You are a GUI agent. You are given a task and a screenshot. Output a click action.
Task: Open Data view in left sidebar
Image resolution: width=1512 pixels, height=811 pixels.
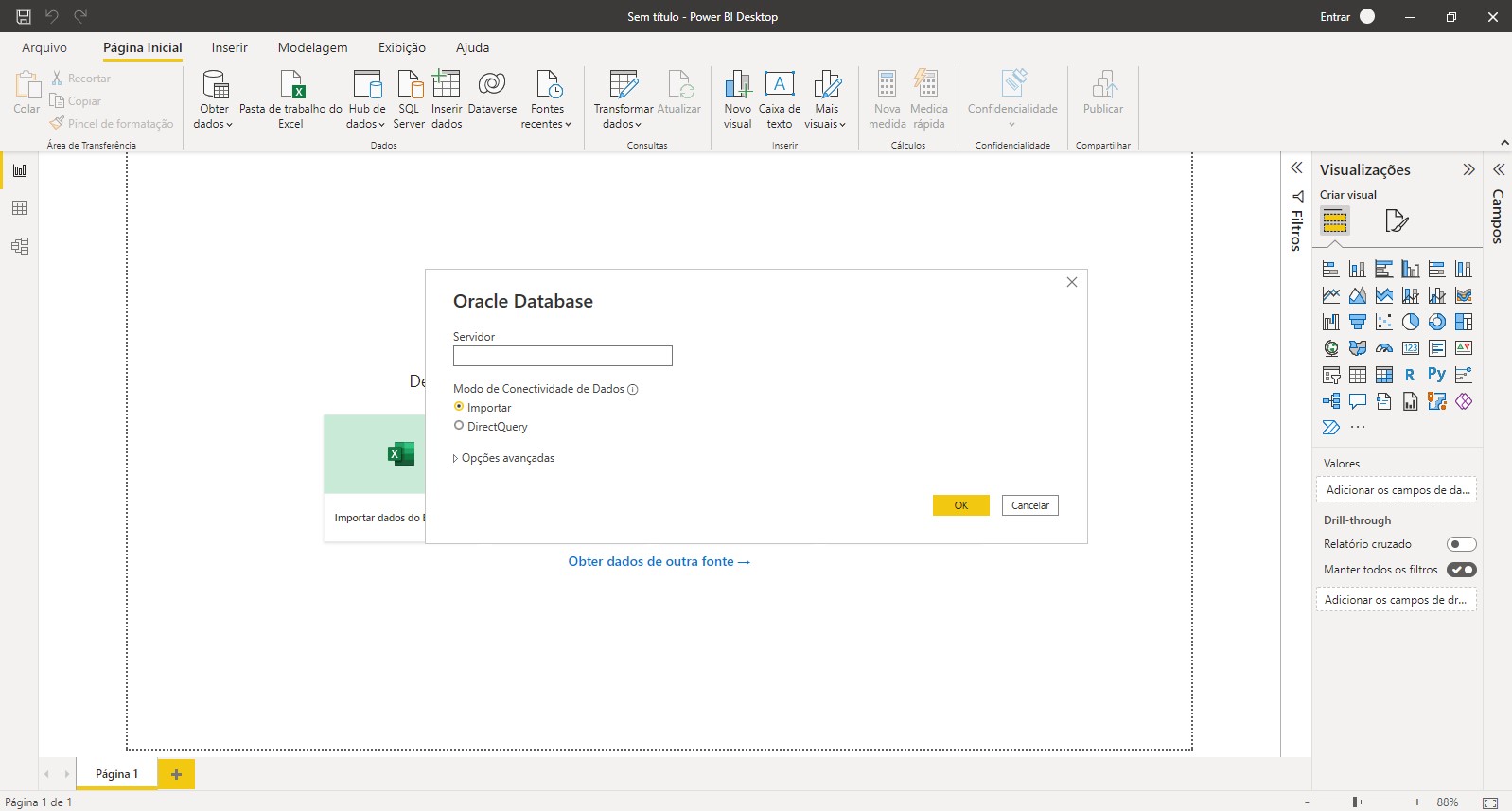pos(19,208)
